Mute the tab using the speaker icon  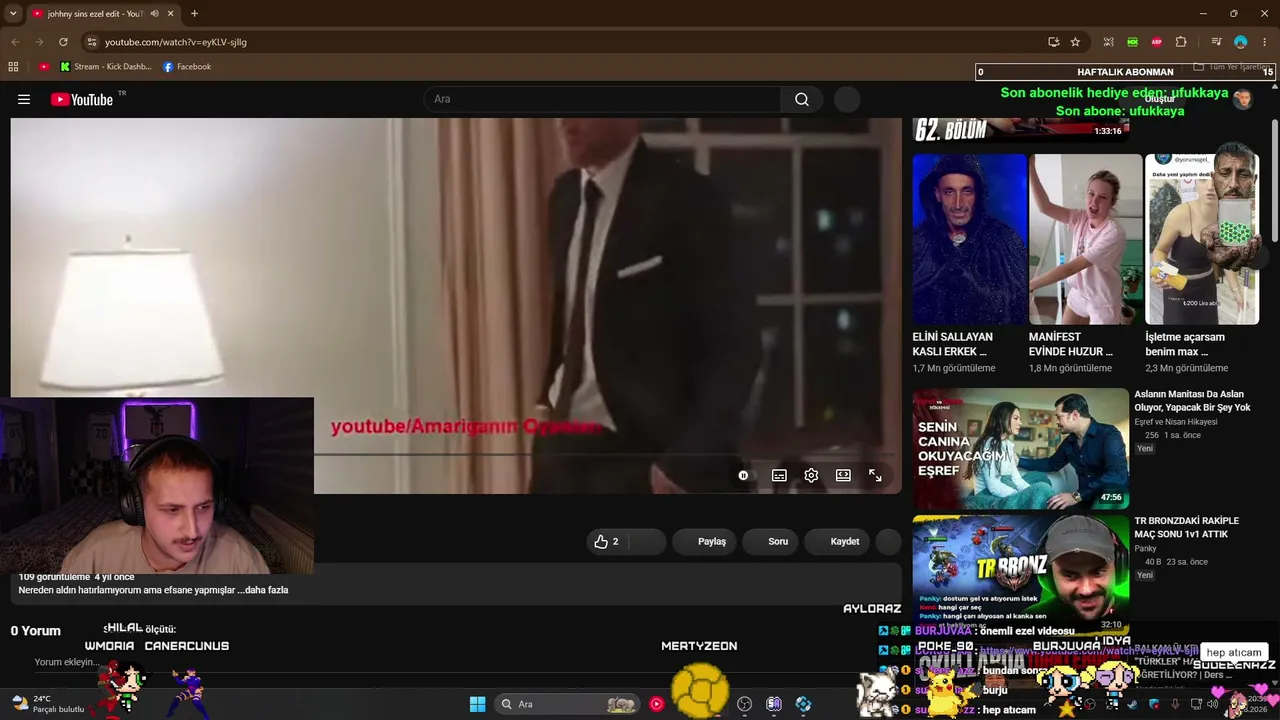154,14
